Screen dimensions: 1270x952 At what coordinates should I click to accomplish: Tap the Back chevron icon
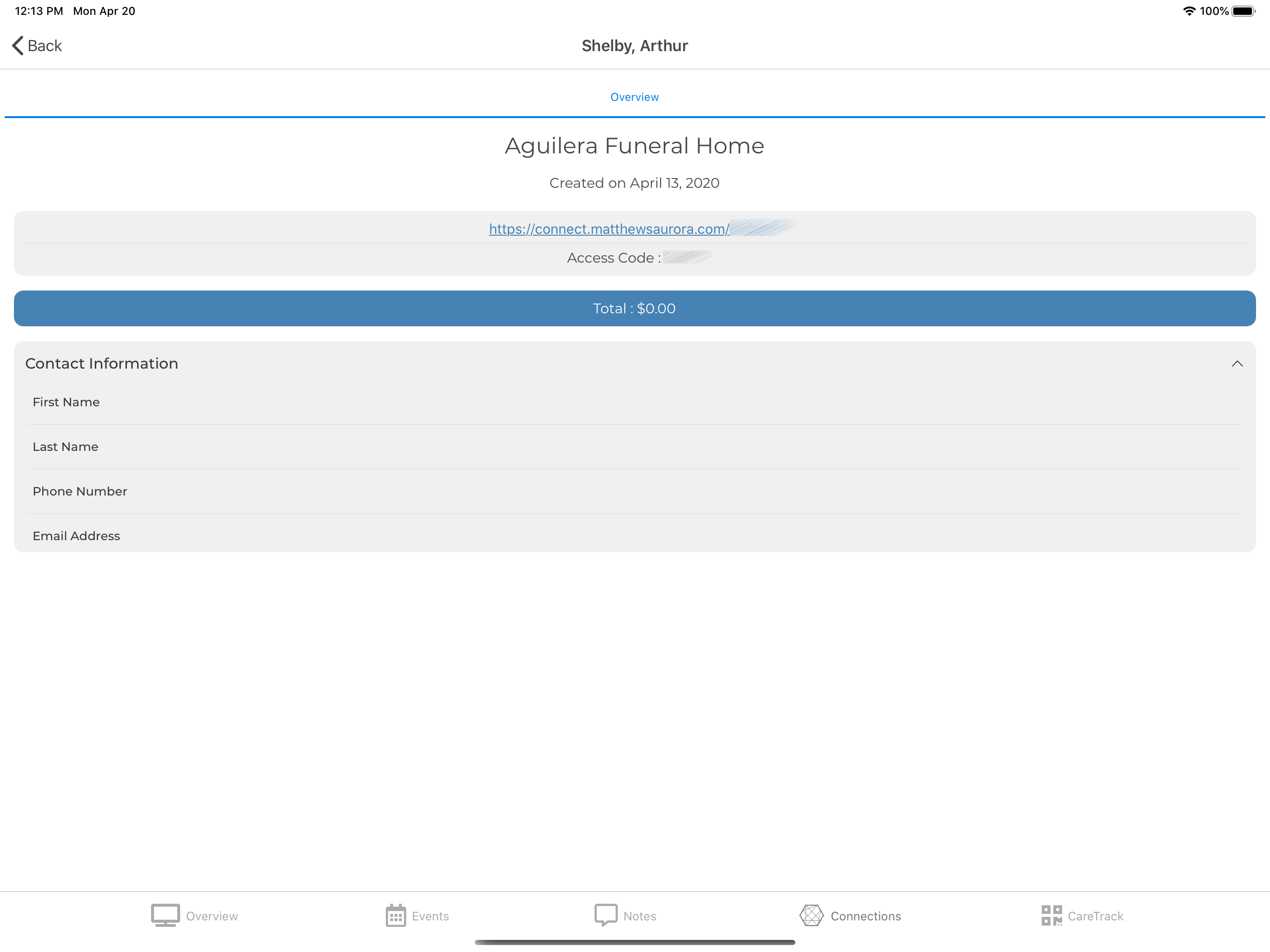pos(18,46)
